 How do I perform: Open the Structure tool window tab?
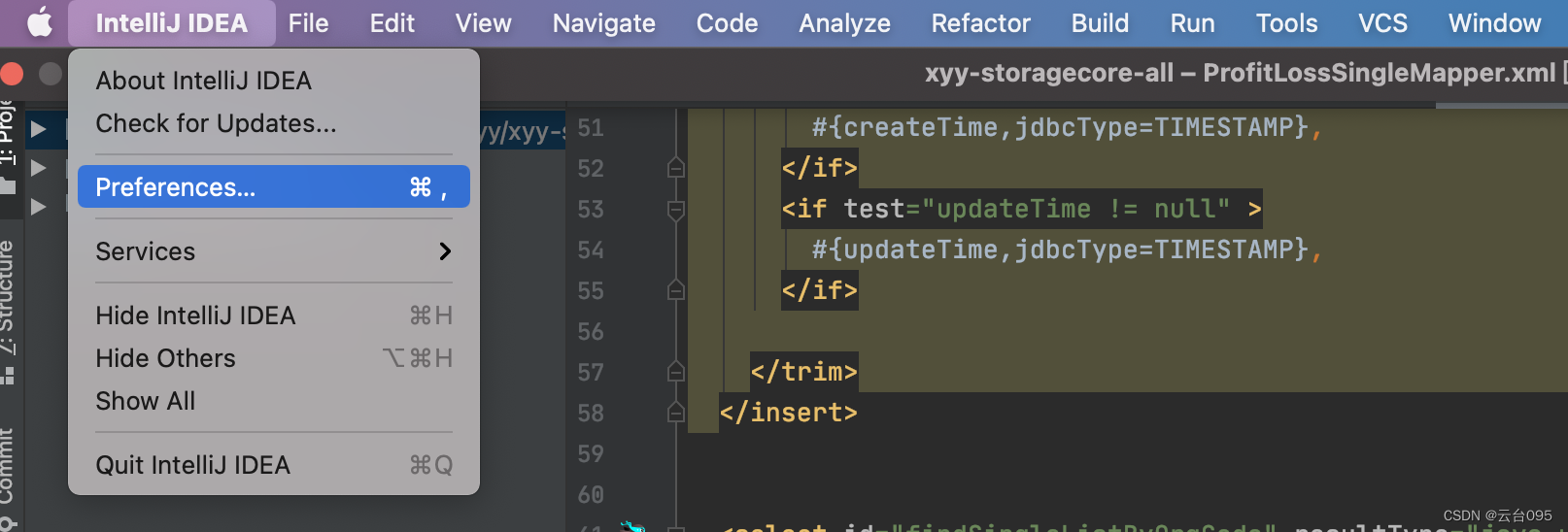9,311
